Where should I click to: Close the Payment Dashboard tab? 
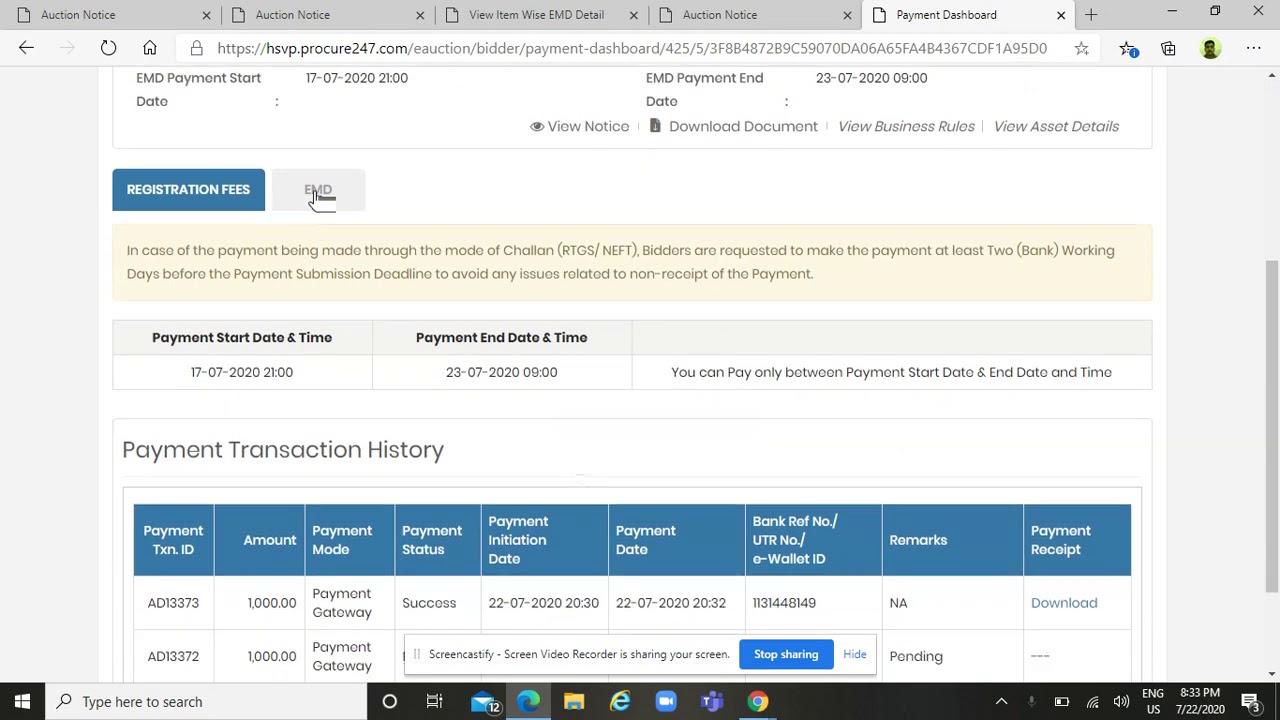(1061, 15)
